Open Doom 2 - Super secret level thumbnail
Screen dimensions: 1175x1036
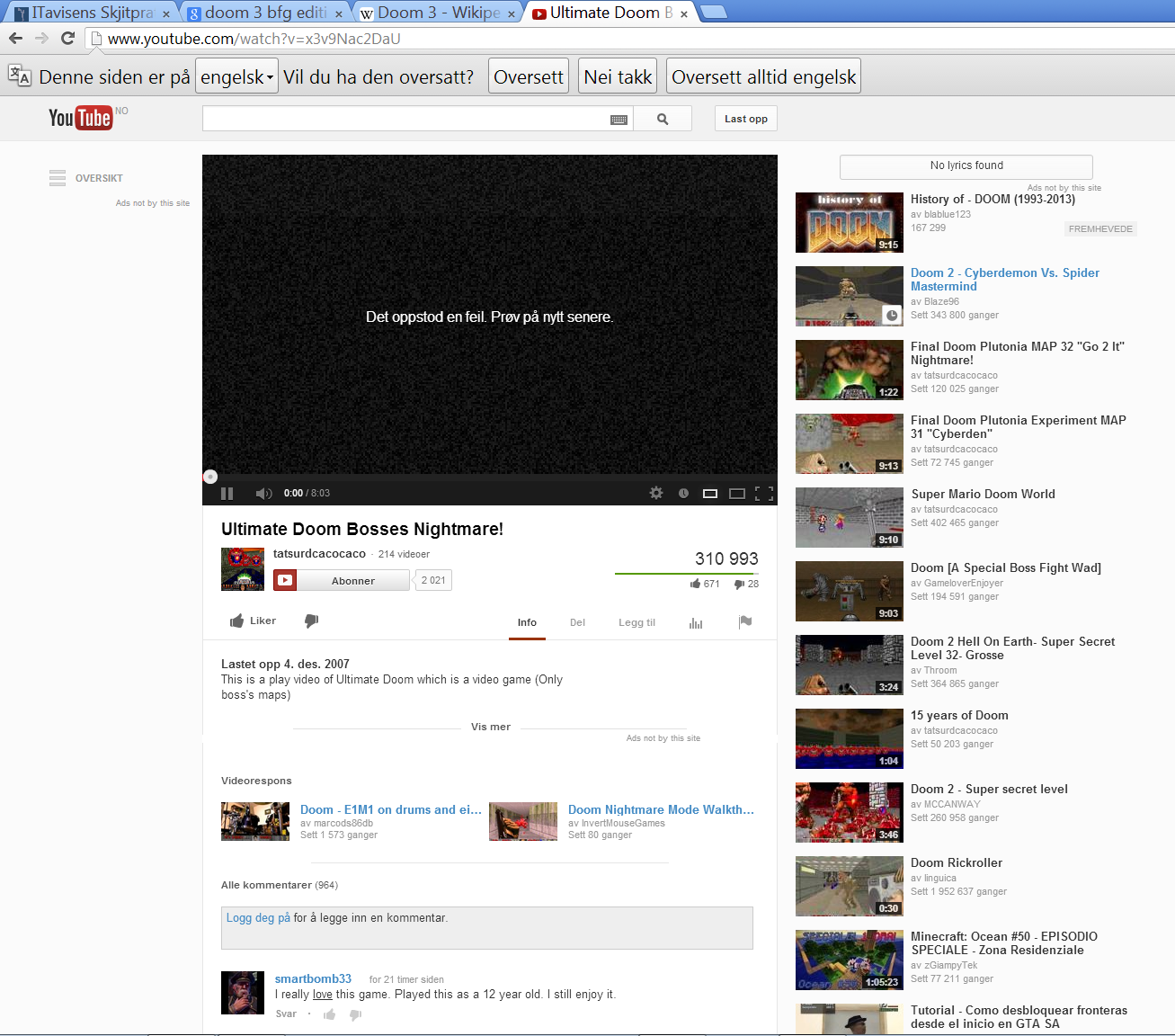850,812
